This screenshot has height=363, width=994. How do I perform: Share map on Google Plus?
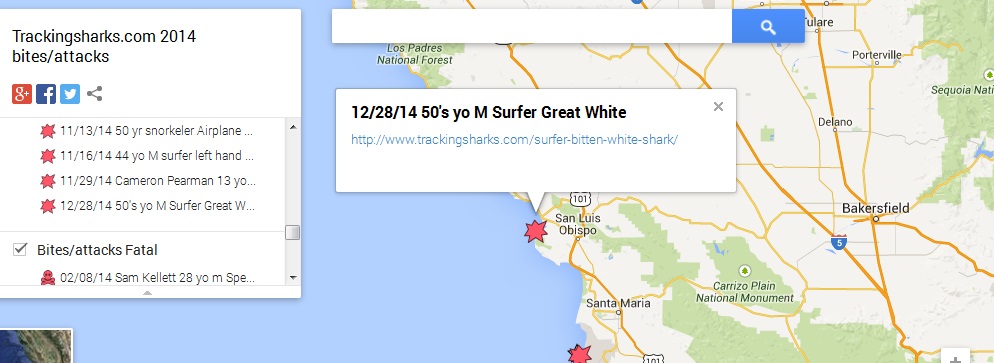[22, 94]
